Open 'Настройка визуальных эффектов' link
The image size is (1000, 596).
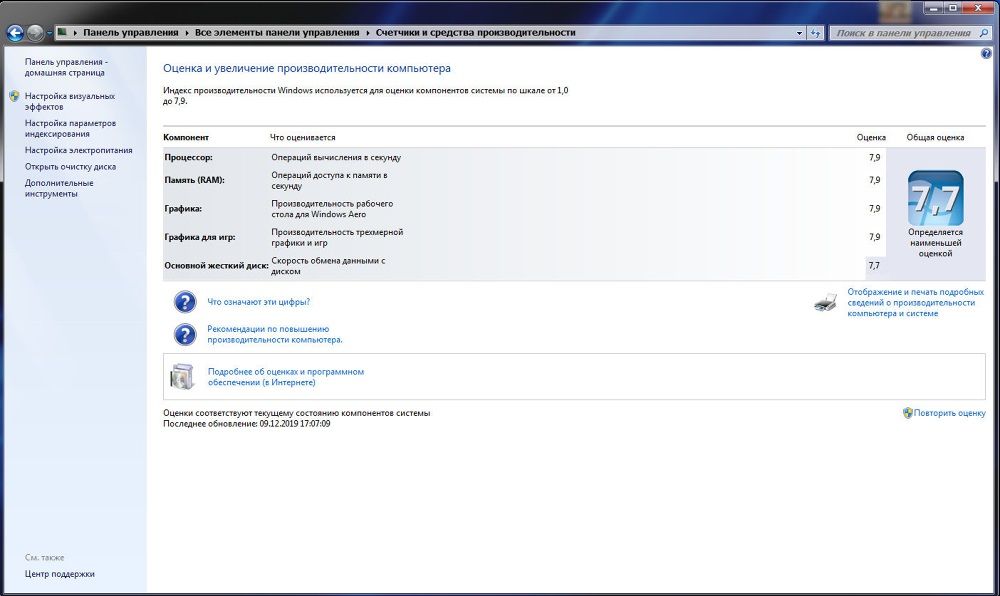coord(70,101)
